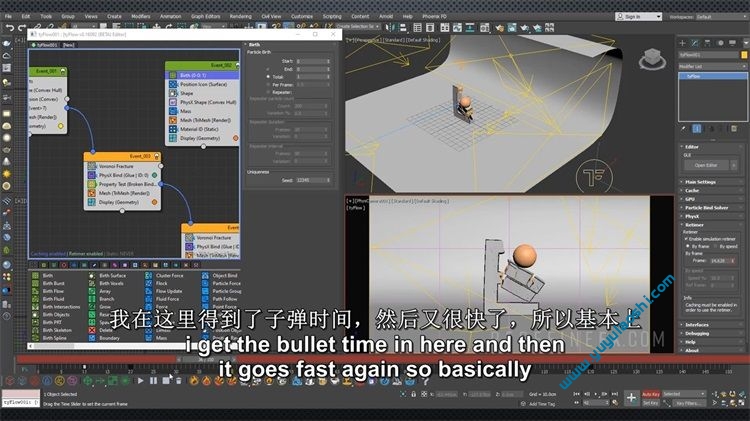This screenshot has height=421, width=750.
Task: Click the PhysX Bind (Glue) operator in Event_003
Action: [122, 175]
